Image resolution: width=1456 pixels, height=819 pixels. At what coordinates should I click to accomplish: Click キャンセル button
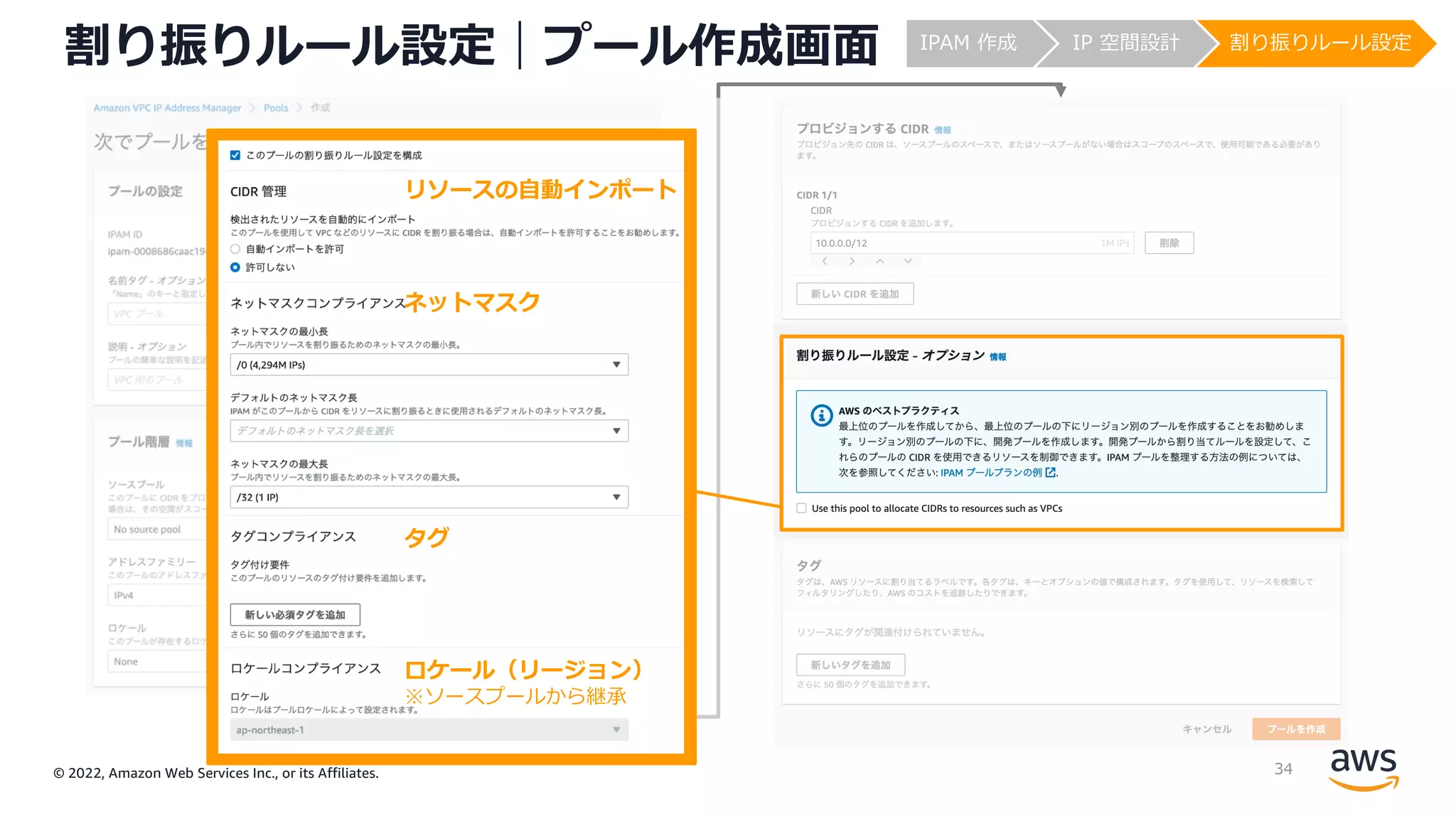coord(1206,729)
